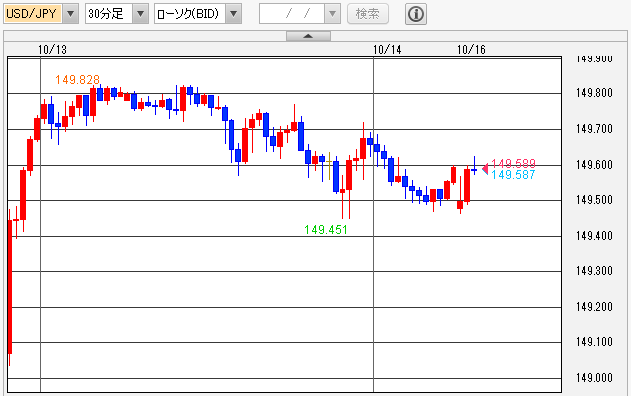This screenshot has width=631, height=396.
Task: Click the 10/16 date label
Action: click(471, 50)
